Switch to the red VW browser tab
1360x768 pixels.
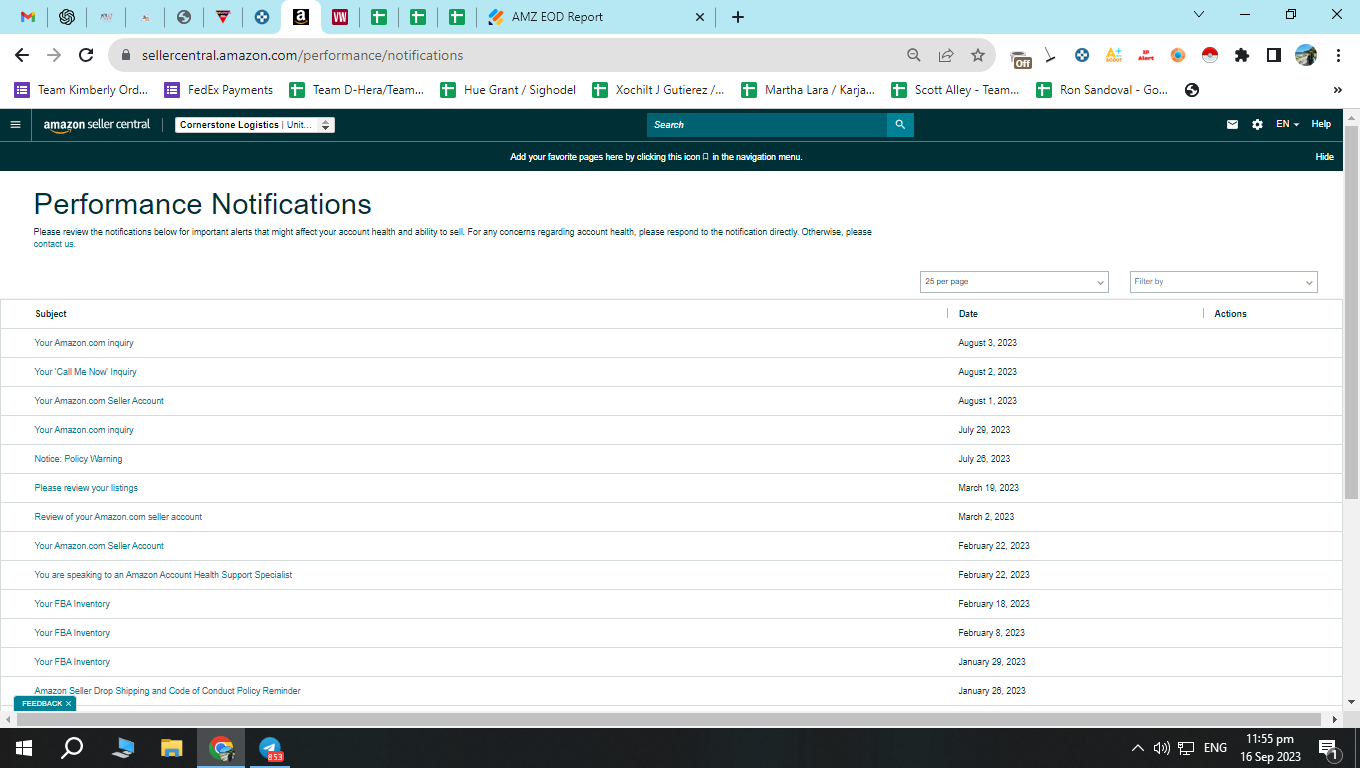340,17
